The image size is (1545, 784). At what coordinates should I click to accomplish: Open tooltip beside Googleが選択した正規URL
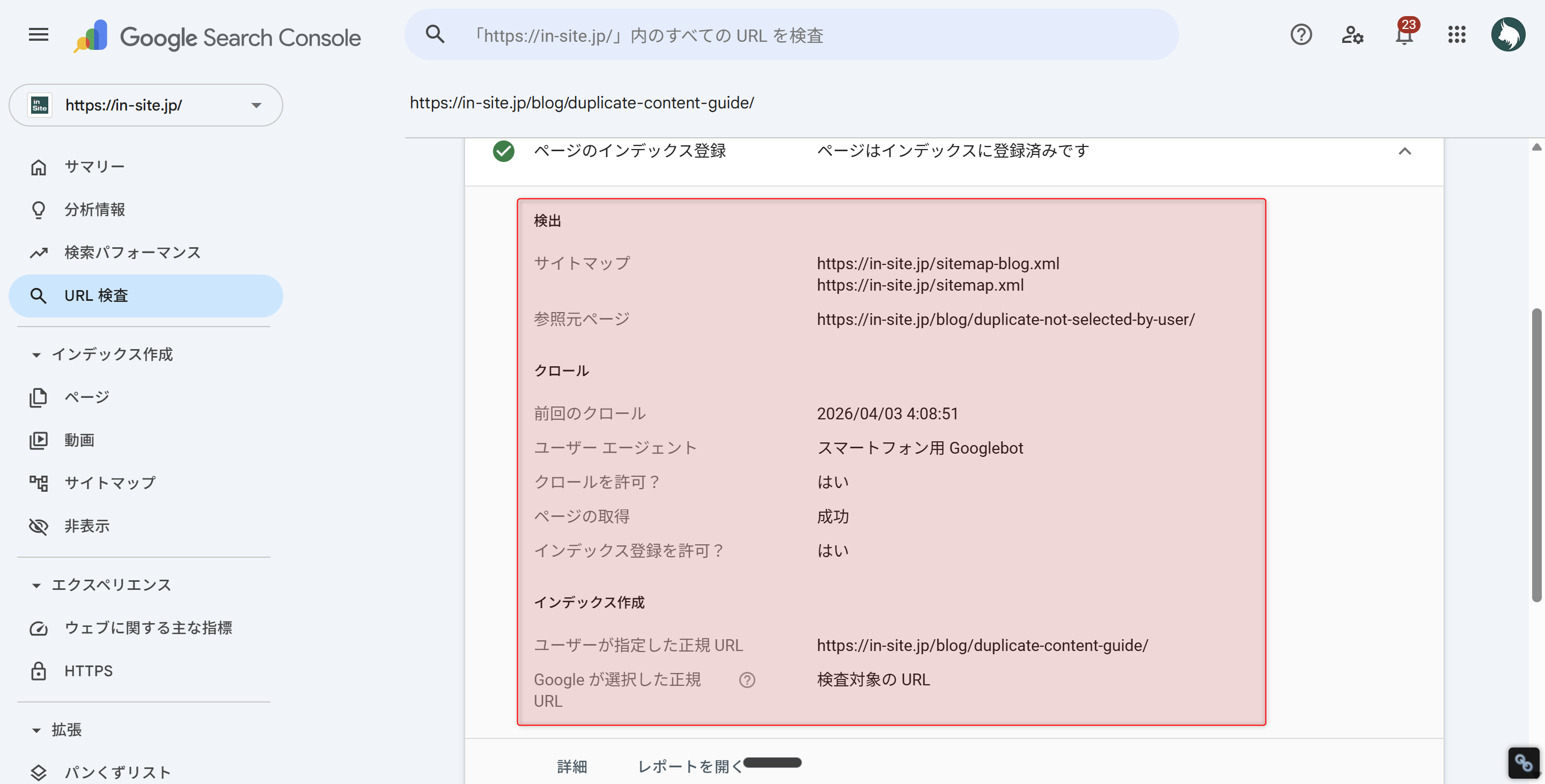[x=747, y=680]
